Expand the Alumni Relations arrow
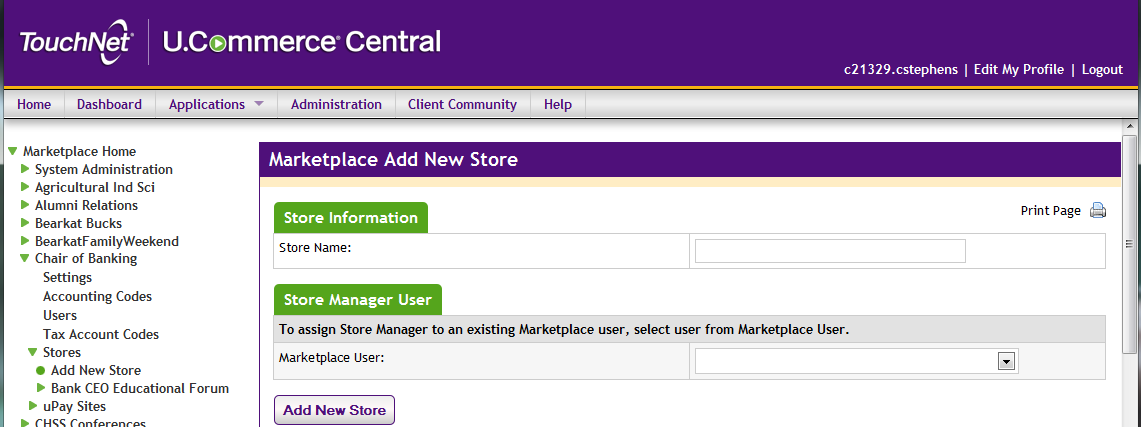The width and height of the screenshot is (1141, 427). click(25, 205)
